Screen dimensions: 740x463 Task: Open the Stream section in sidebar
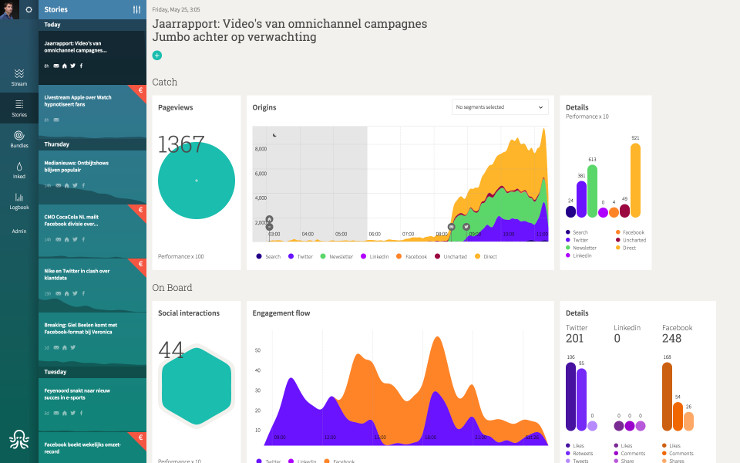tap(19, 76)
